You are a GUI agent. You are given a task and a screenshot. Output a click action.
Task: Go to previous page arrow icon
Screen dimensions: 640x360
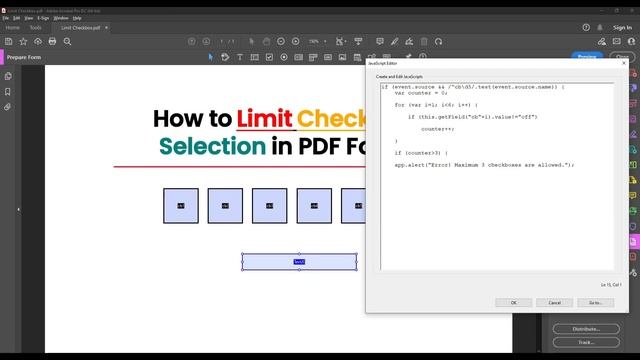tap(191, 42)
